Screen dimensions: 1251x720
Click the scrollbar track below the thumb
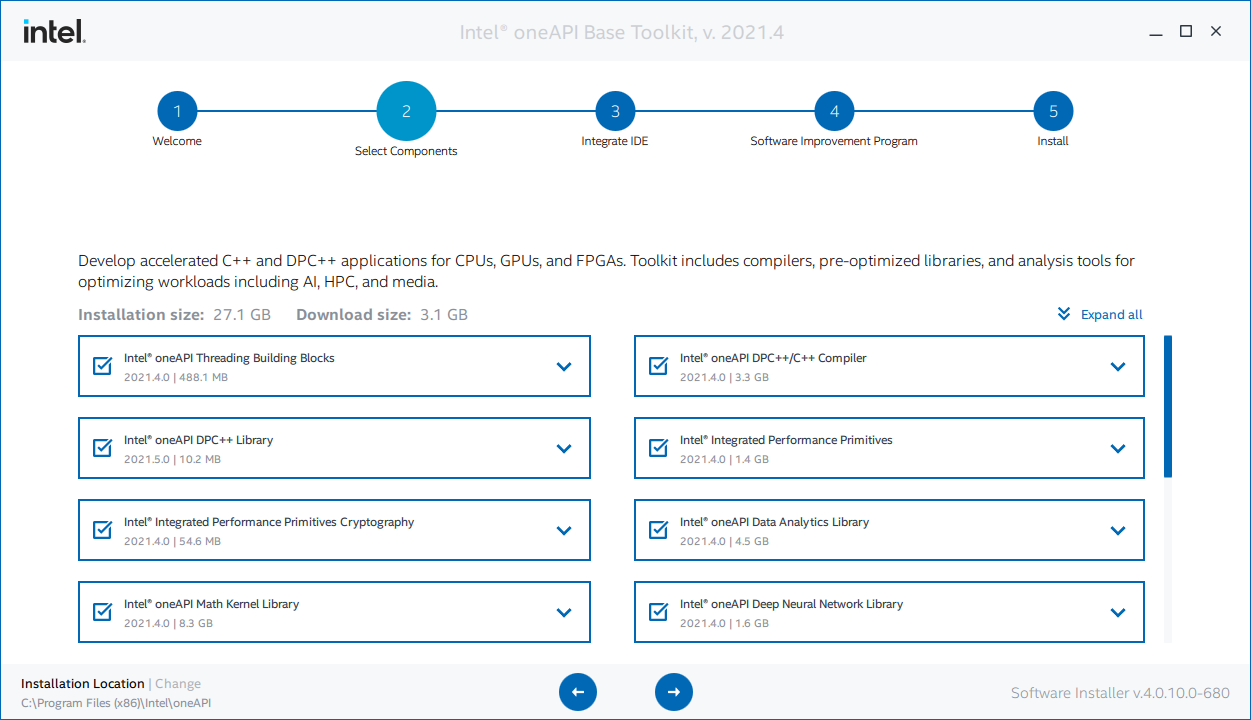pyautogui.click(x=1168, y=560)
